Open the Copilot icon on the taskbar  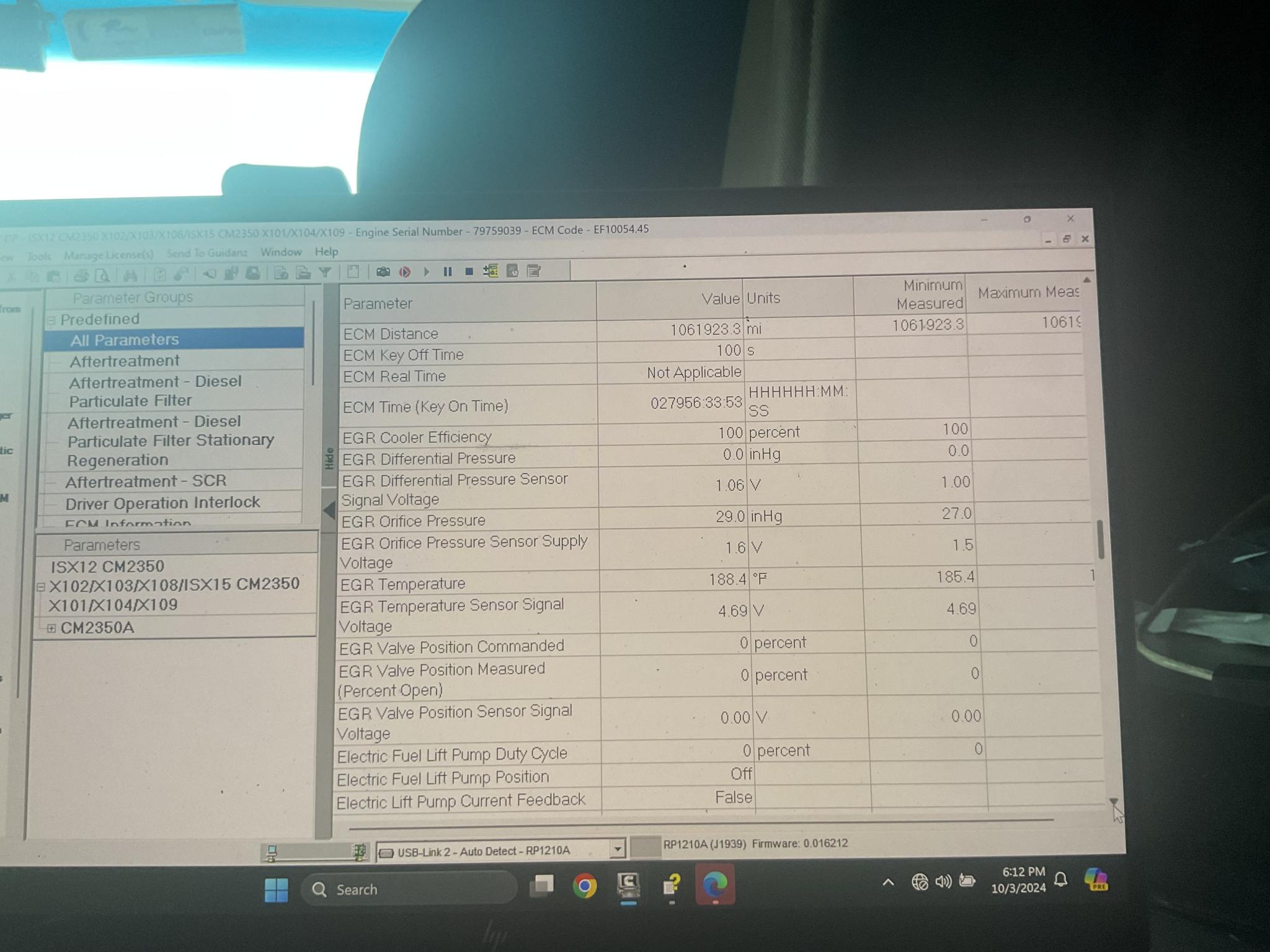click(x=1096, y=879)
